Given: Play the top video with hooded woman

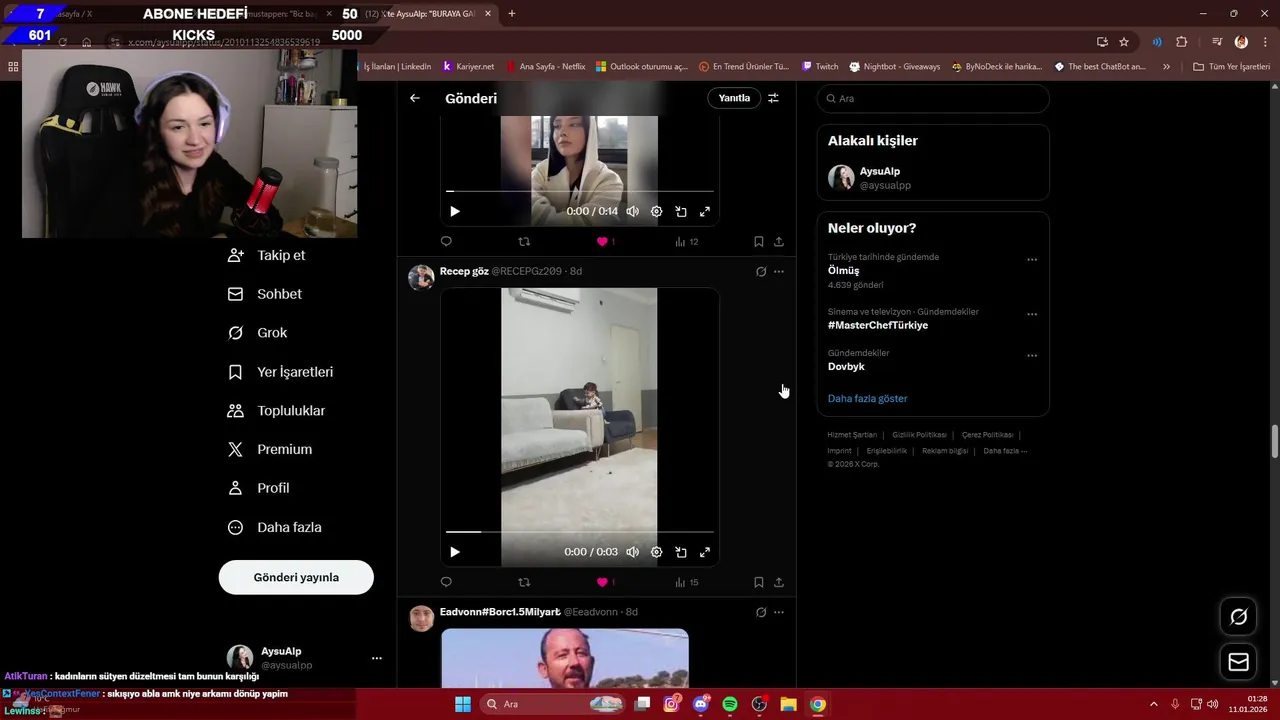Looking at the screenshot, I should [455, 211].
